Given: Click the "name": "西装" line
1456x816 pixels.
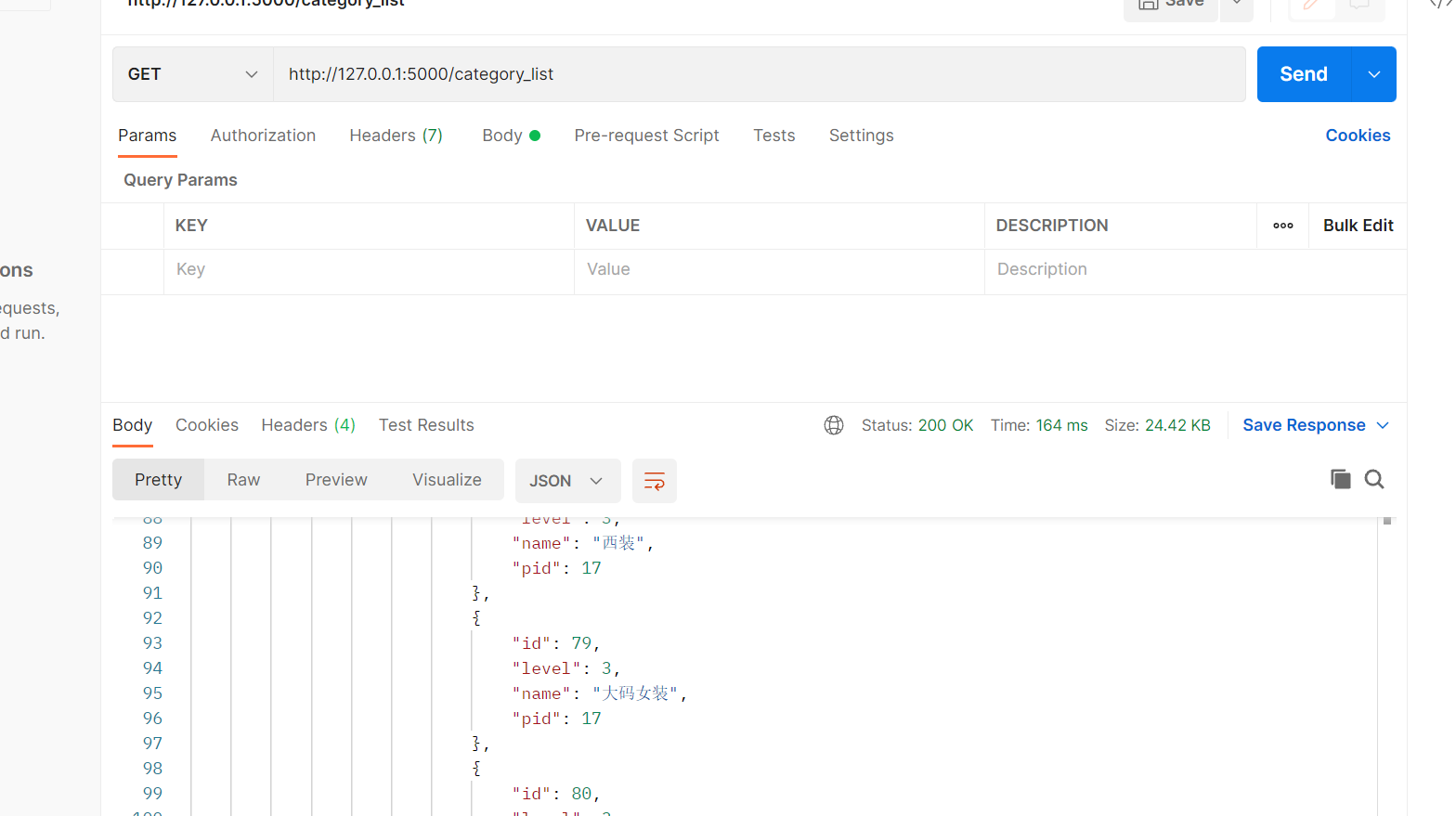Looking at the screenshot, I should (583, 543).
